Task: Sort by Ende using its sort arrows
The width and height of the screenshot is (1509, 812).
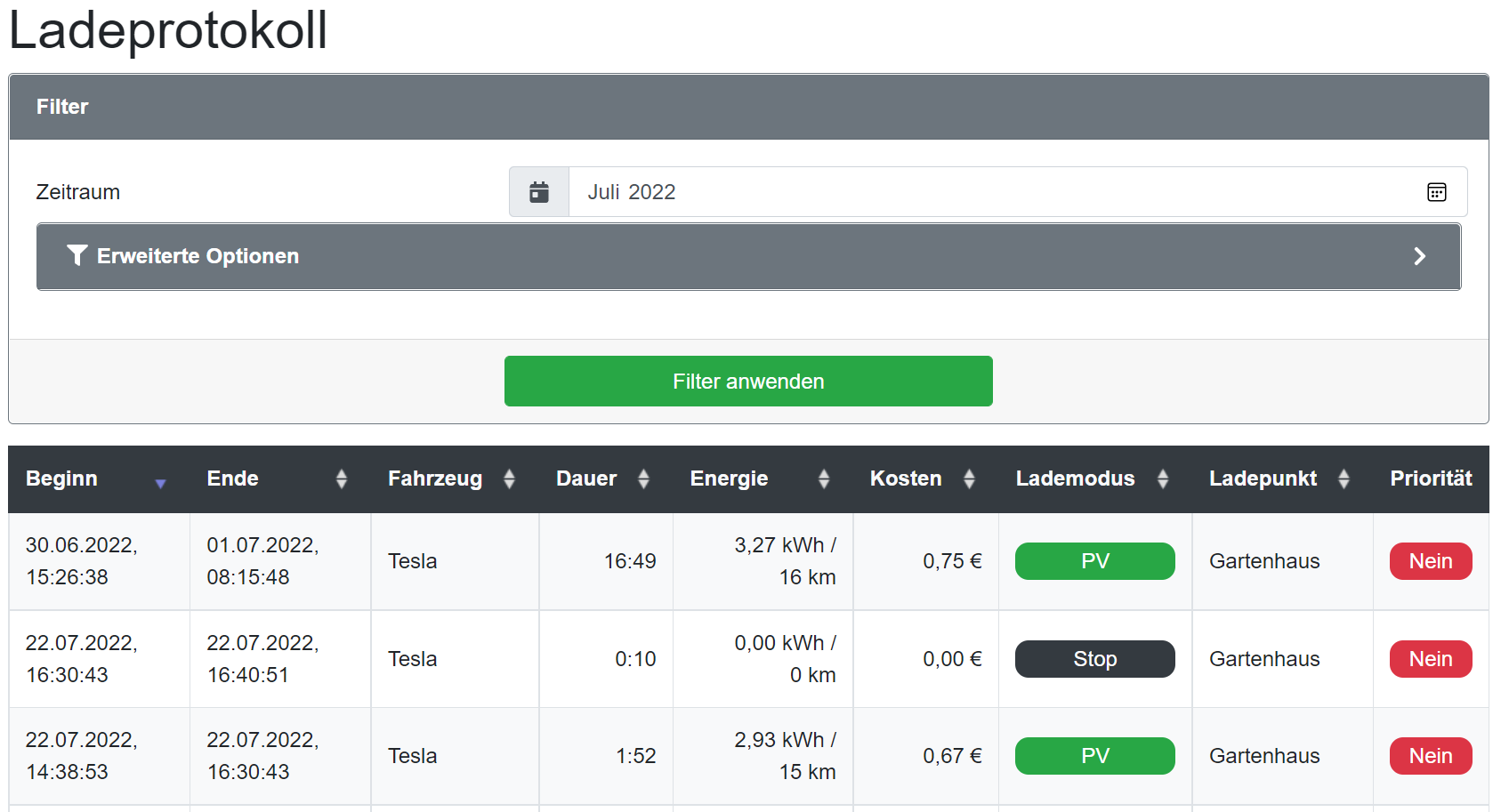Action: click(342, 479)
